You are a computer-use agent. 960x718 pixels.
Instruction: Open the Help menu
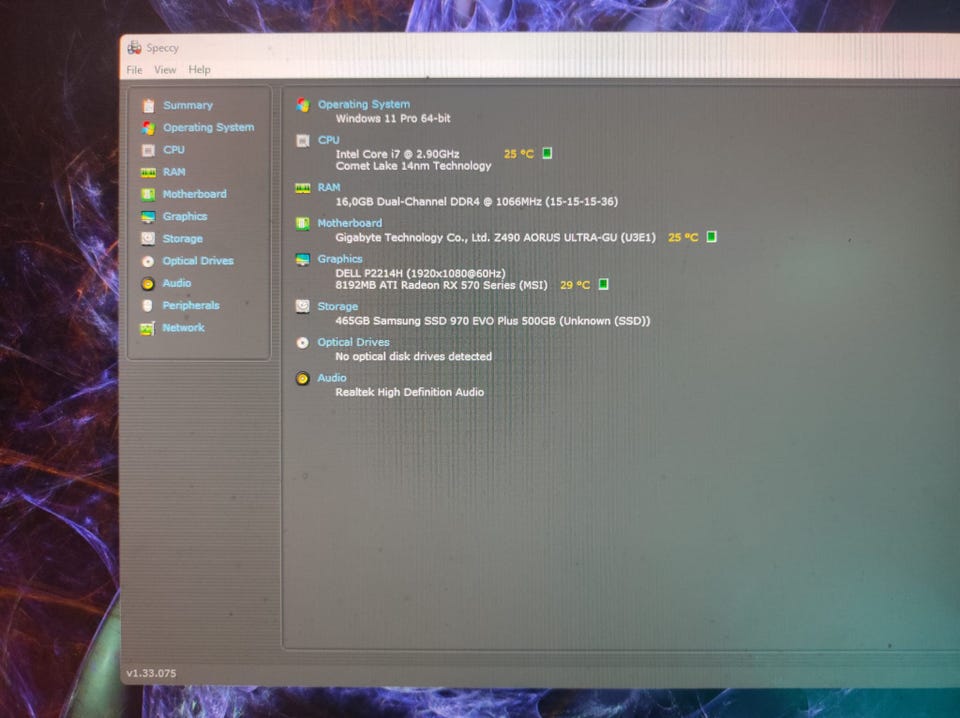[x=199, y=70]
